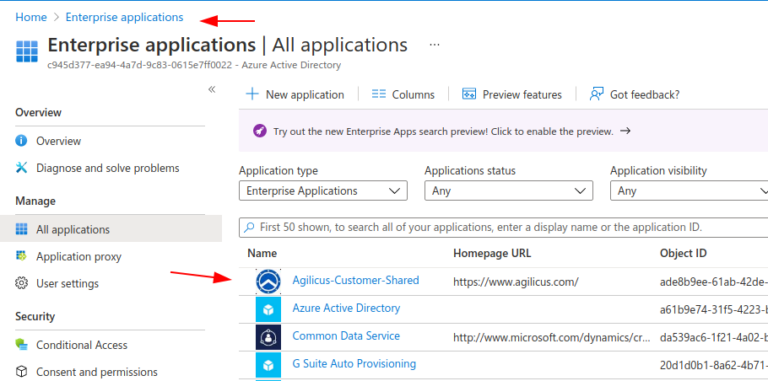
Task: Click the All applications grid icon in sidebar
Action: (x=21, y=229)
